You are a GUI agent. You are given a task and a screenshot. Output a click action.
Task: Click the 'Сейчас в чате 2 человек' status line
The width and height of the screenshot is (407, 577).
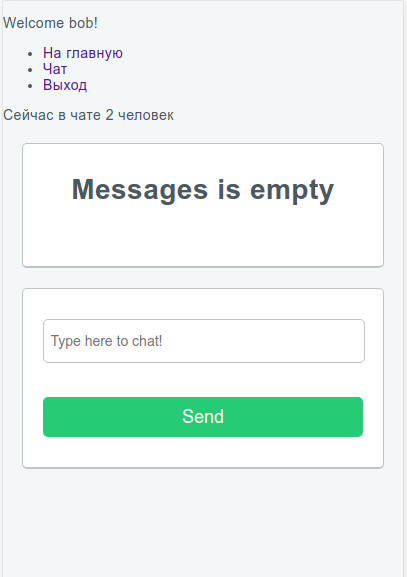point(88,115)
